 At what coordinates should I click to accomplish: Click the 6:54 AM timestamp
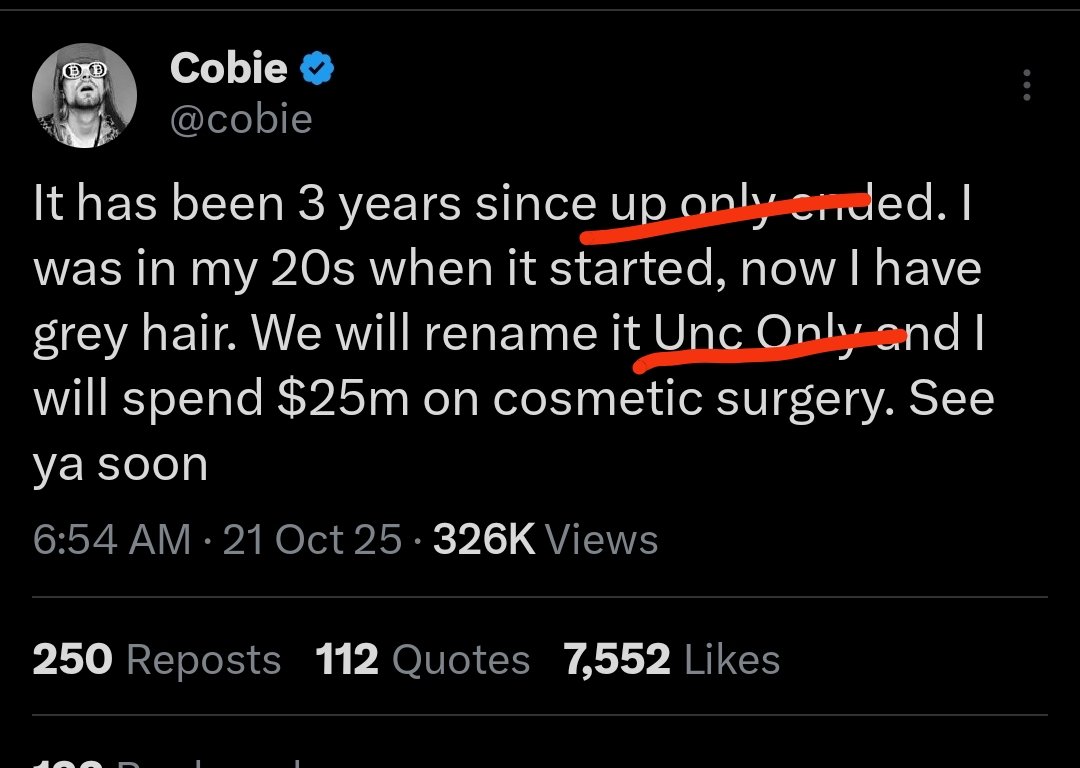coord(111,540)
